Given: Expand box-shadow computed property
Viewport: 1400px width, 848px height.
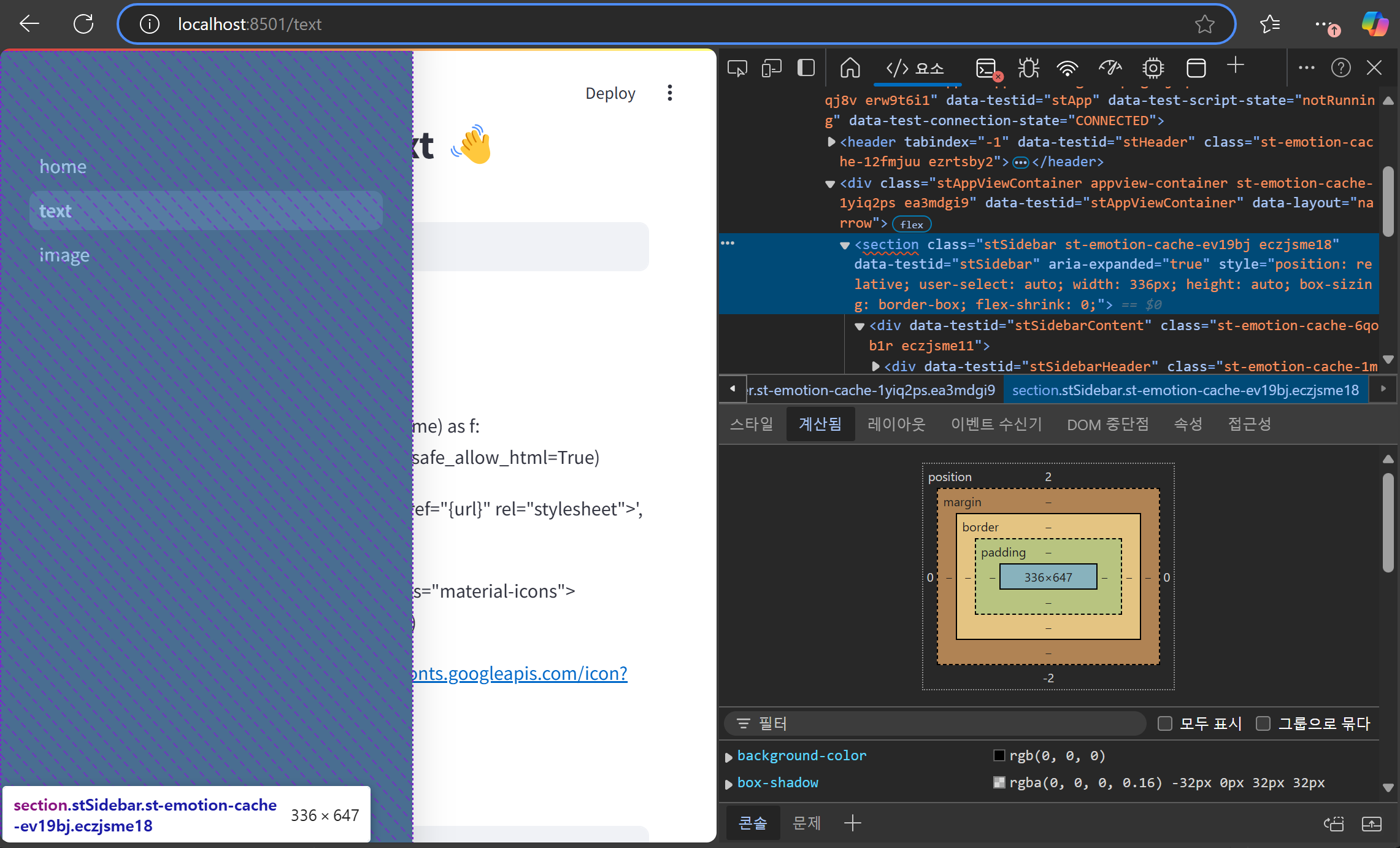Looking at the screenshot, I should coord(729,784).
